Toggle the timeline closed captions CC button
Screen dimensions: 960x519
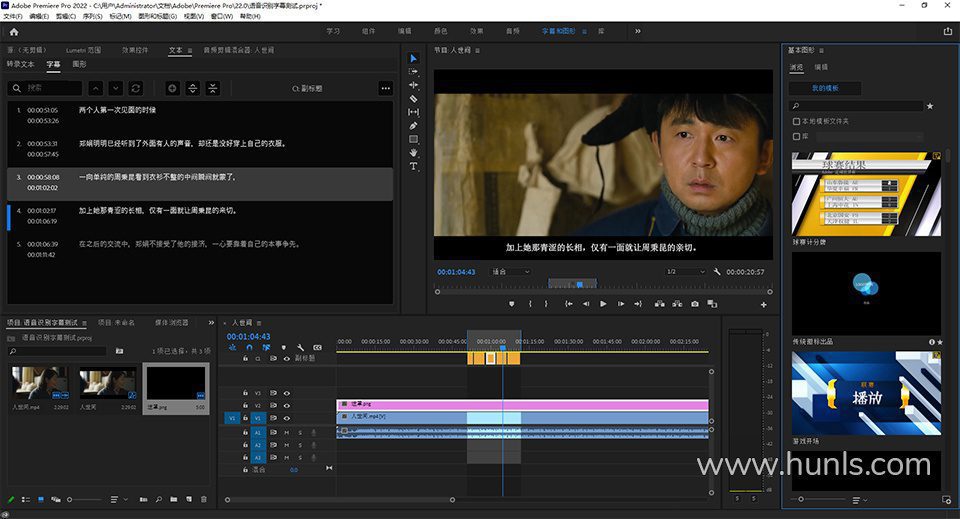tap(317, 348)
